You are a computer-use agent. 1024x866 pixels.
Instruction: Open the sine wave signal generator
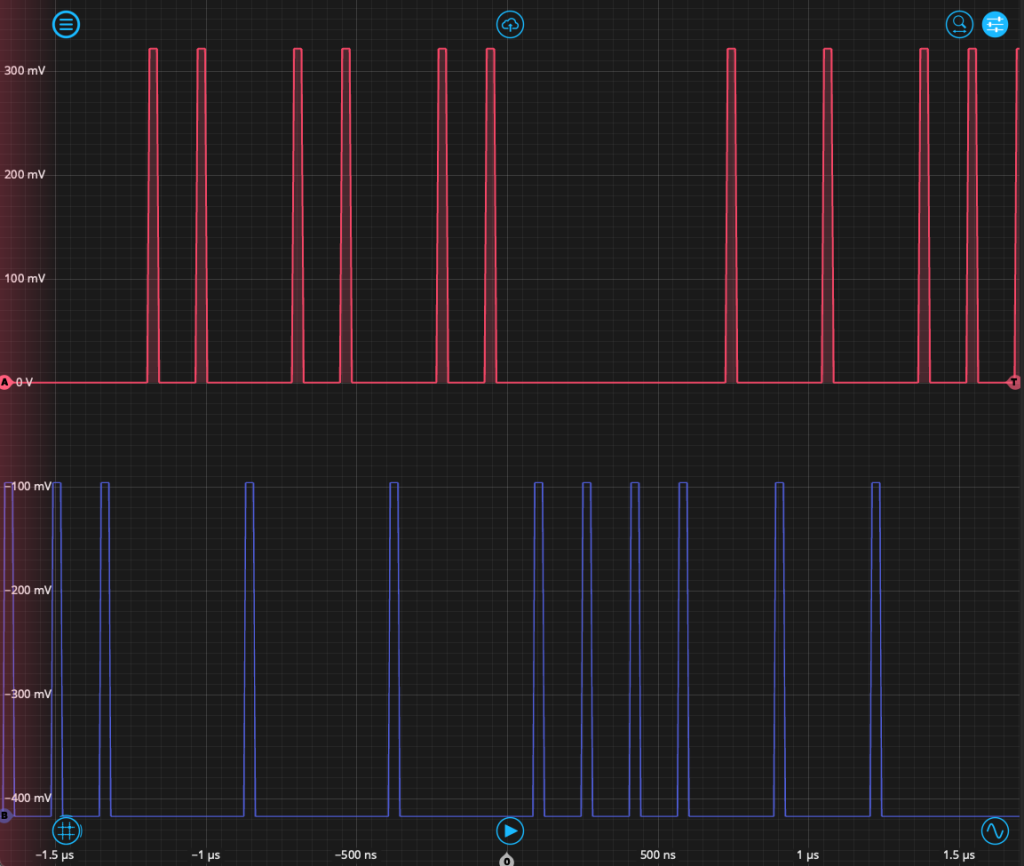(x=995, y=831)
